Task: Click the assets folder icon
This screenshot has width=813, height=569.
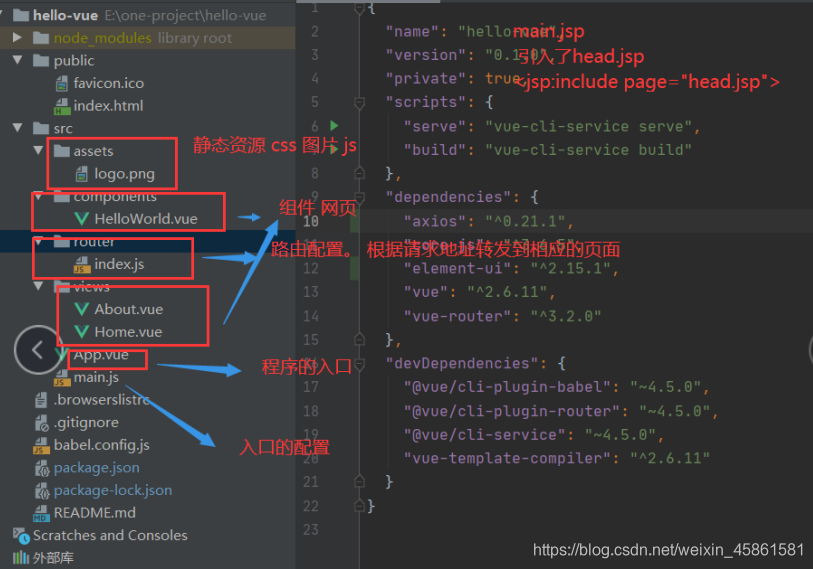Action: tap(61, 151)
